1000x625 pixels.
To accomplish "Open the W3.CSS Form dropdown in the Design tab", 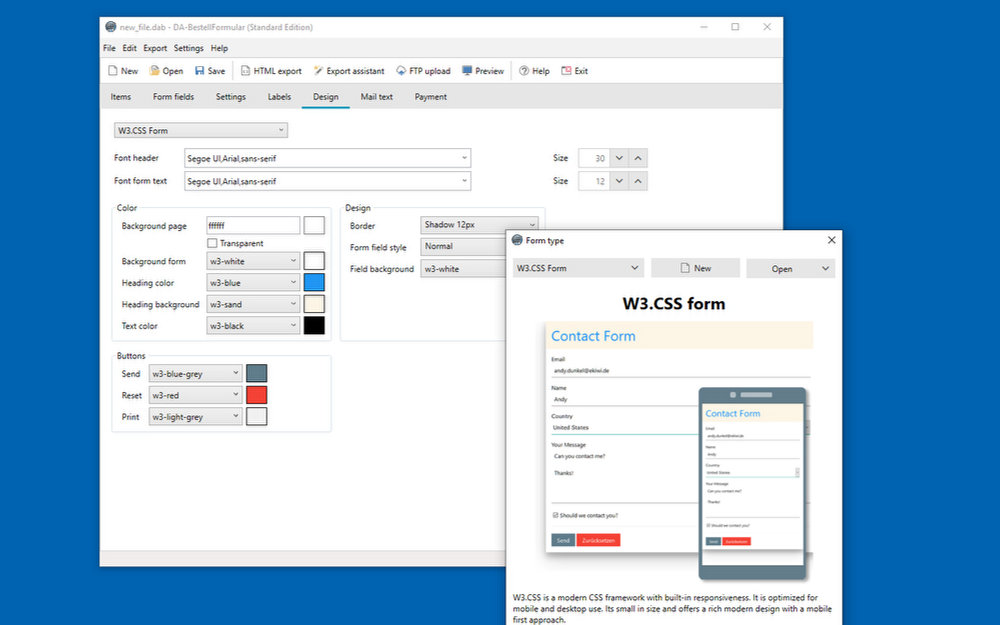I will point(200,130).
